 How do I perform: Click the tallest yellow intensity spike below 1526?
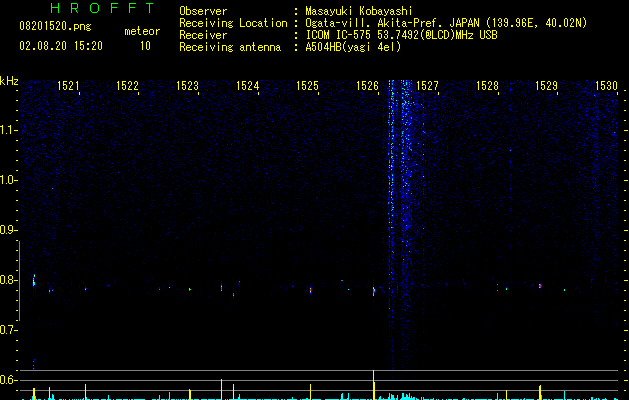click(x=373, y=385)
